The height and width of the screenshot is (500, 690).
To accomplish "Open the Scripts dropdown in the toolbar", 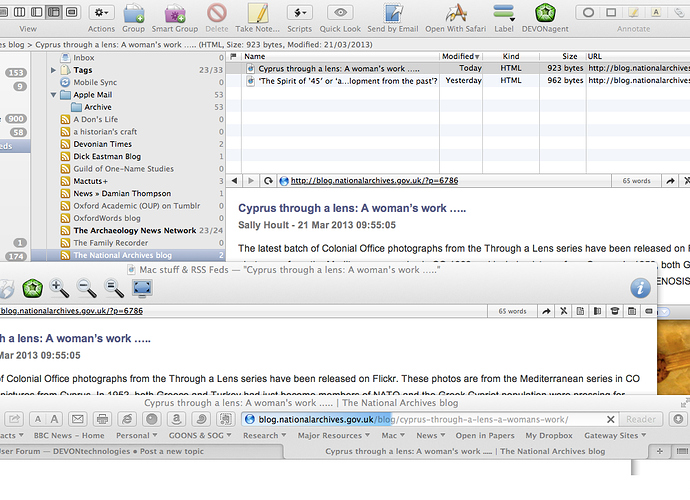I will pyautogui.click(x=300, y=13).
